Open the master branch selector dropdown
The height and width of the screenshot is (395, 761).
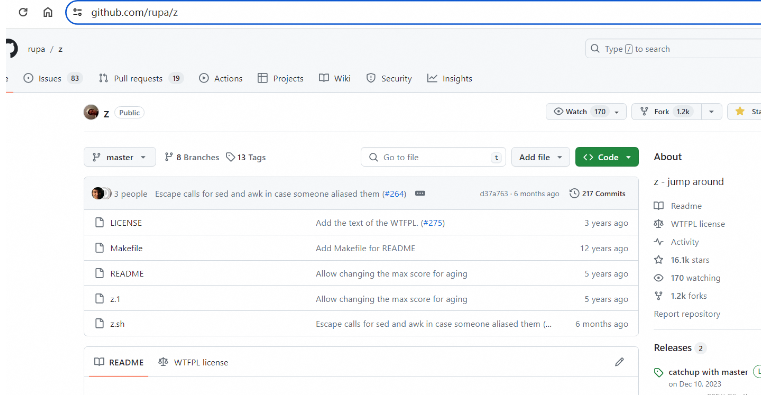pos(120,157)
